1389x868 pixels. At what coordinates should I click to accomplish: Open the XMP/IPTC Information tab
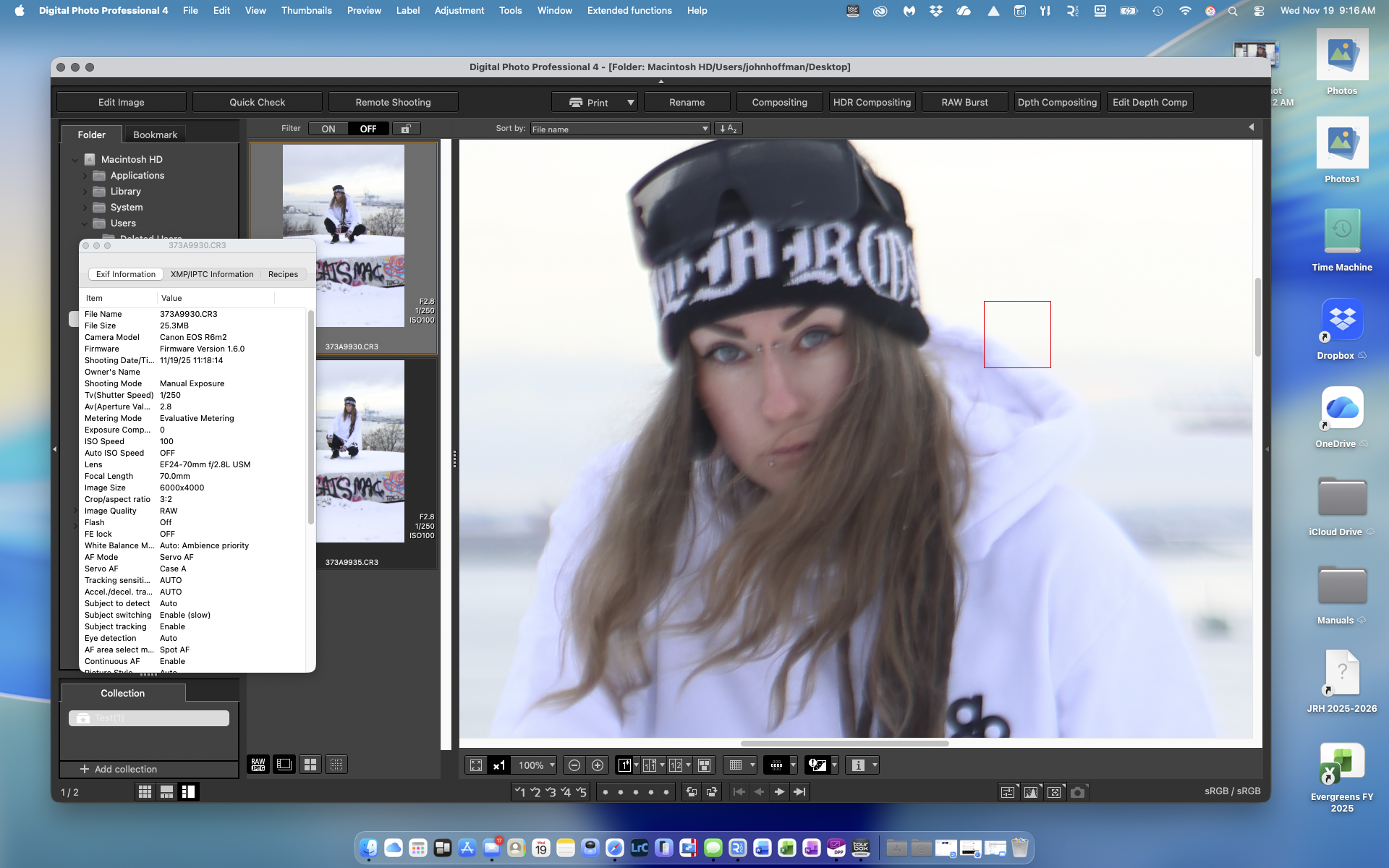tap(212, 274)
